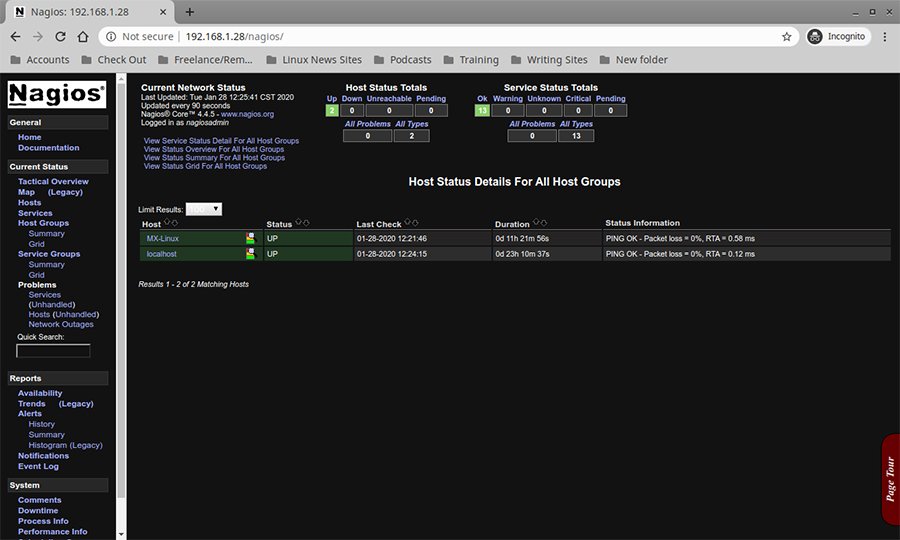The width and height of the screenshot is (900, 540).
Task: Click the Critical header in Service Totals
Action: [x=578, y=99]
